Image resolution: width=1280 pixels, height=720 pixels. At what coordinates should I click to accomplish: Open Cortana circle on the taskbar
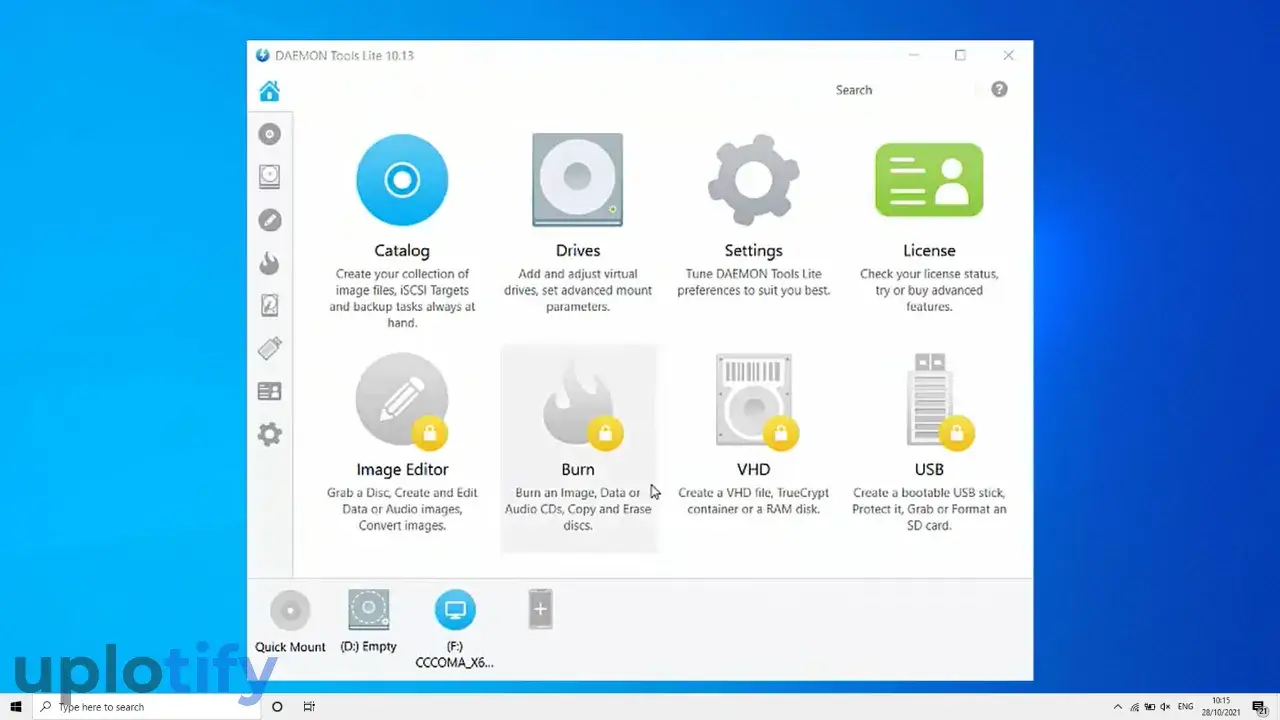pos(278,706)
